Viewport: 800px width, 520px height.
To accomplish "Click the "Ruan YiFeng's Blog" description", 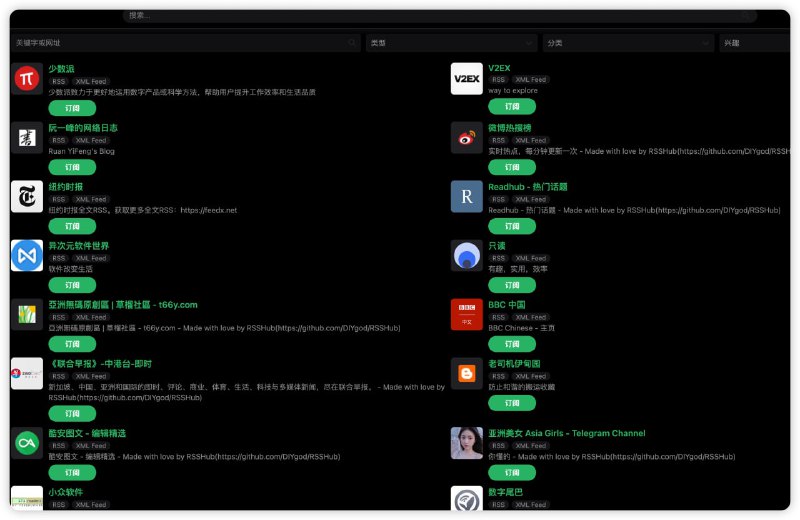I will click(x=82, y=151).
